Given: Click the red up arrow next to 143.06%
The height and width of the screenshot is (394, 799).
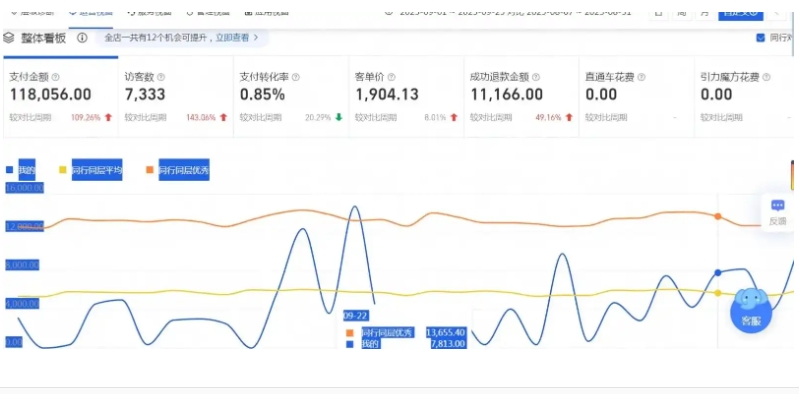Looking at the screenshot, I should pyautogui.click(x=223, y=117).
